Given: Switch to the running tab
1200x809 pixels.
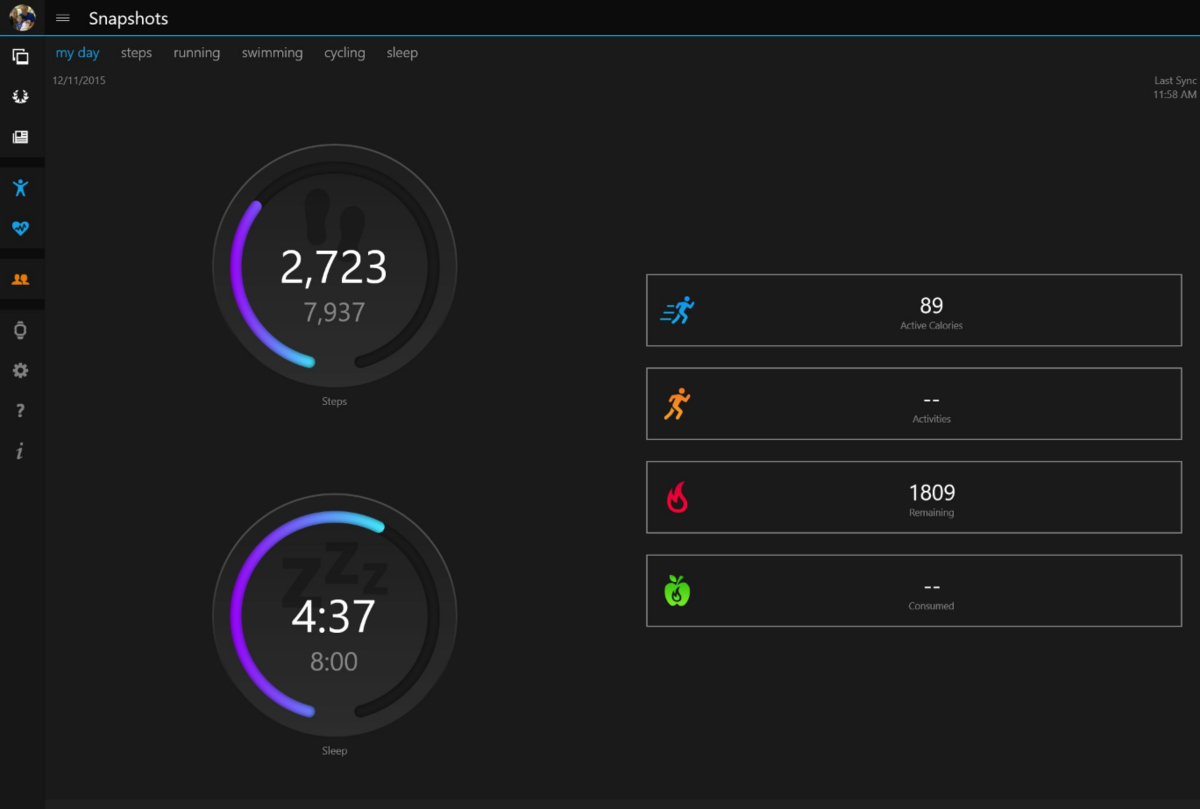Looking at the screenshot, I should [x=196, y=53].
